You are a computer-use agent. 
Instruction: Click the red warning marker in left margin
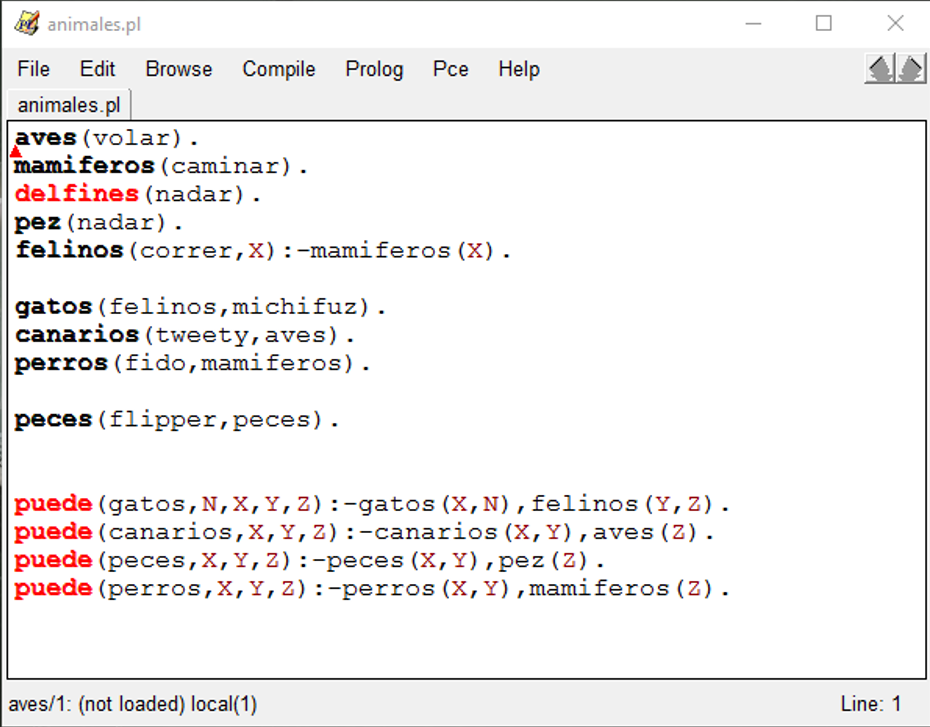coord(14,150)
